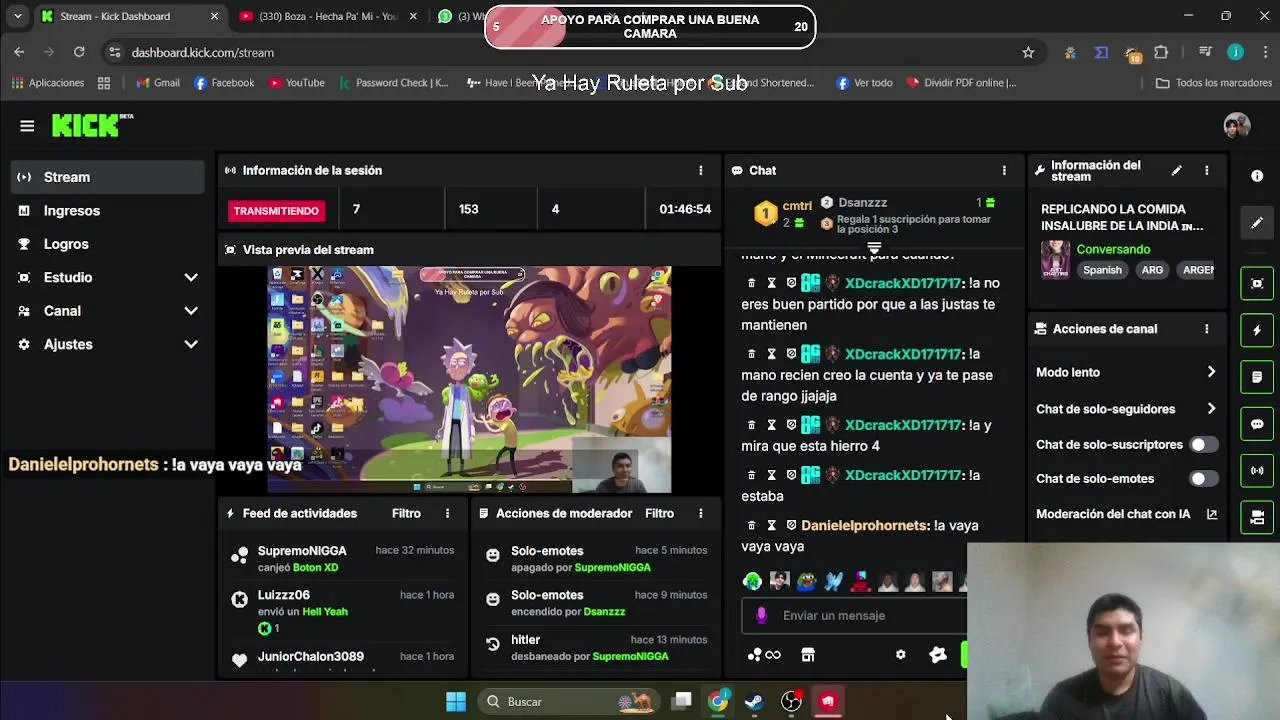This screenshot has height=720, width=1280.
Task: Open Filtro in Feed de actividades
Action: point(406,514)
